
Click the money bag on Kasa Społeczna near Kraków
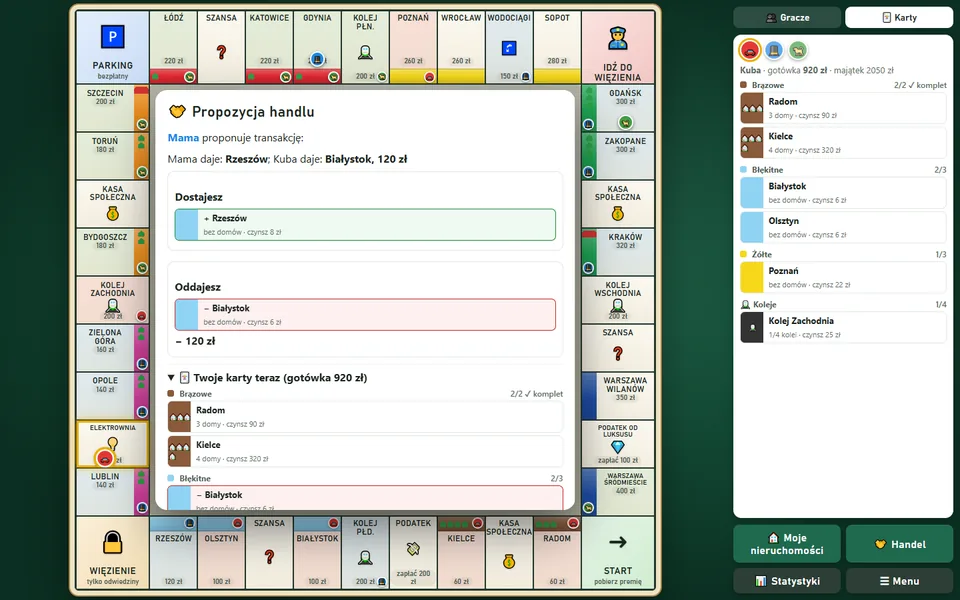click(x=618, y=213)
